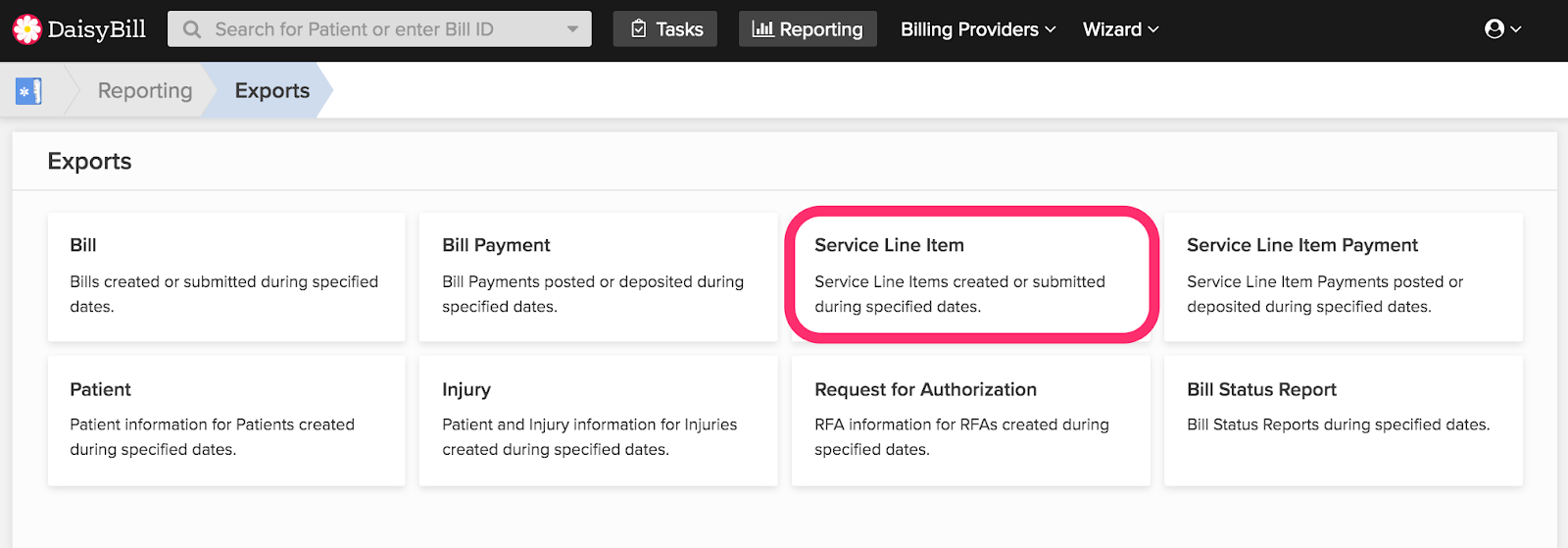Open the Bill Payment export
The image size is (1568, 548).
(x=599, y=276)
